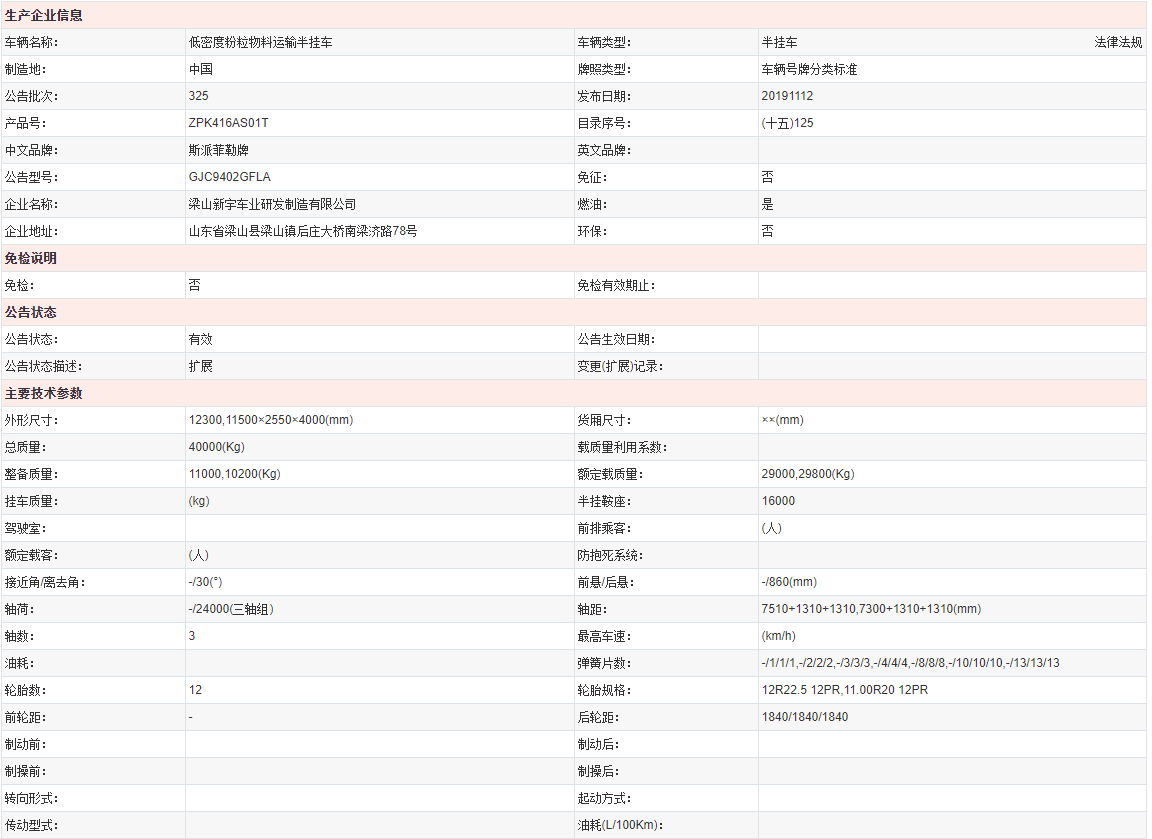Click the 生产企业信息 section header
The height and width of the screenshot is (839, 1152).
tap(44, 16)
